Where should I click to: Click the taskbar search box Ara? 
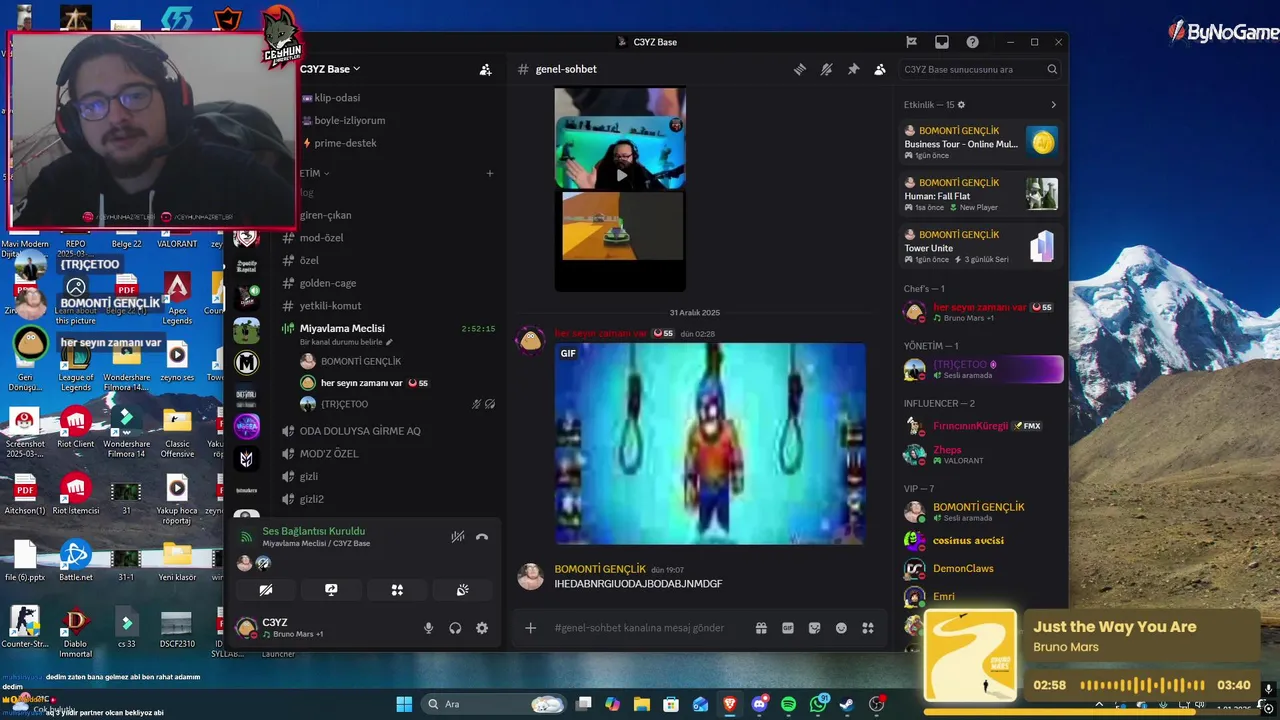[x=493, y=704]
